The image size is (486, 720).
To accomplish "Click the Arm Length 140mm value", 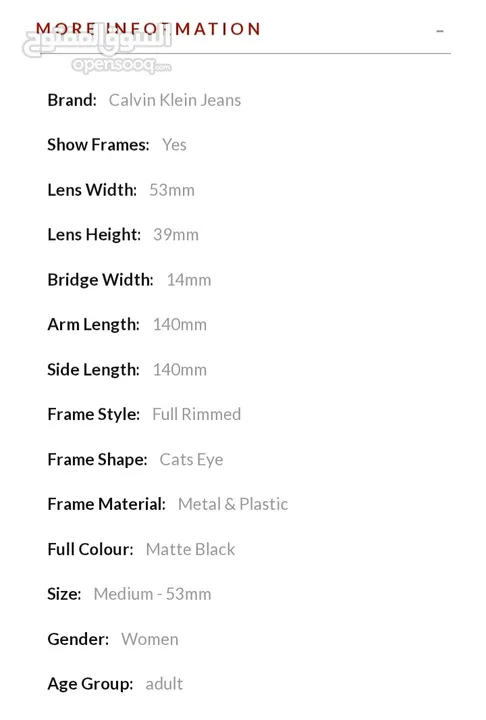I will 180,325.
